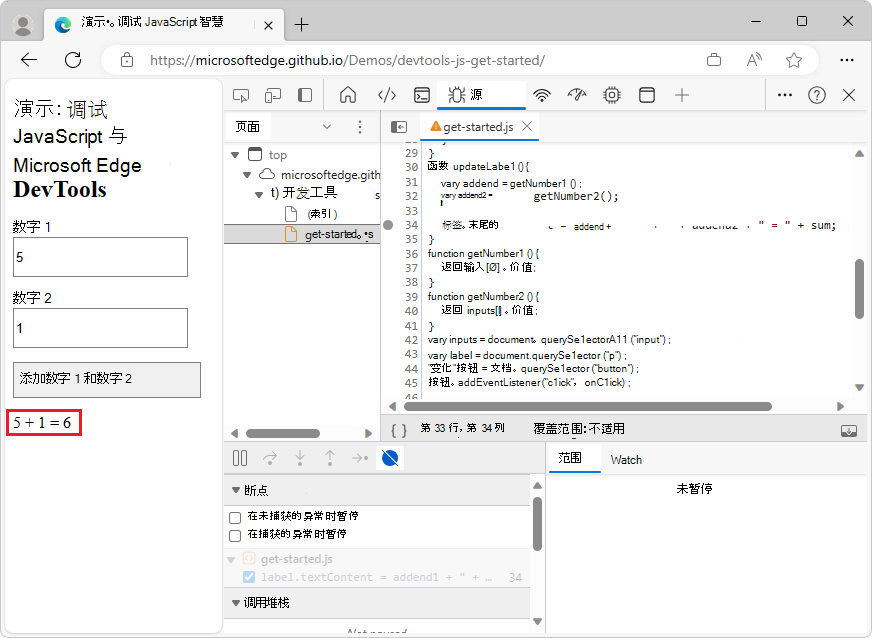Image resolution: width=872 pixels, height=638 pixels.
Task: Toggle the breakpoint on line 34
Action: [388, 225]
